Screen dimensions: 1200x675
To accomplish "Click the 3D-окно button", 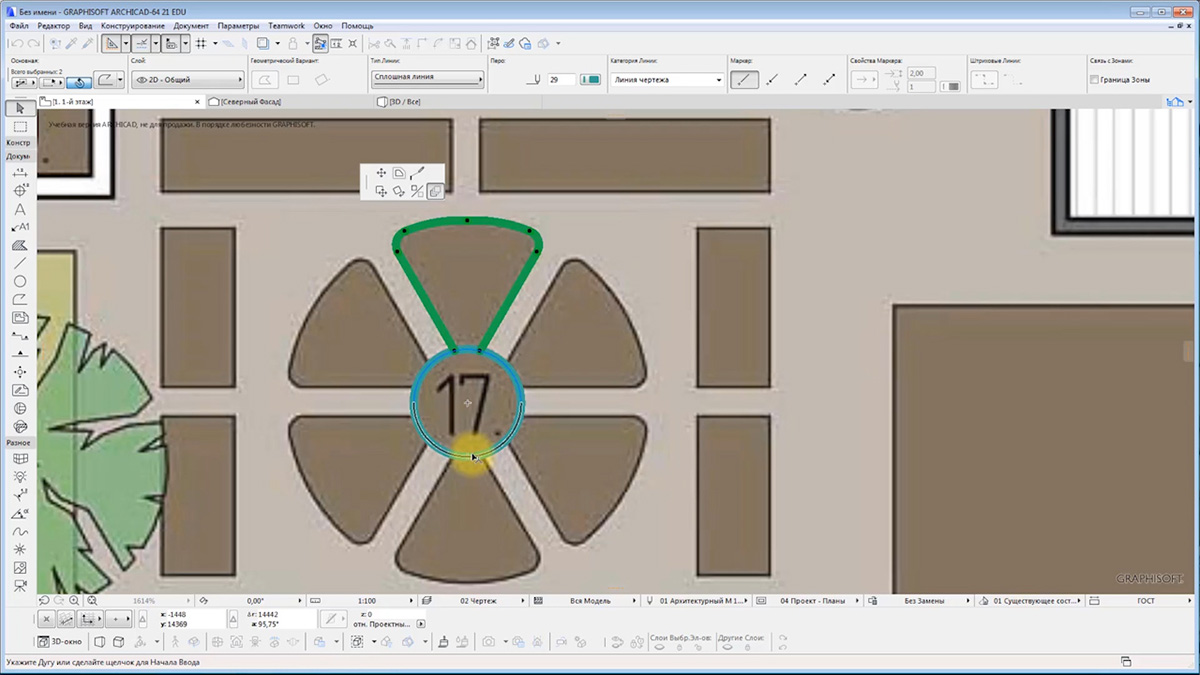I will click(60, 642).
